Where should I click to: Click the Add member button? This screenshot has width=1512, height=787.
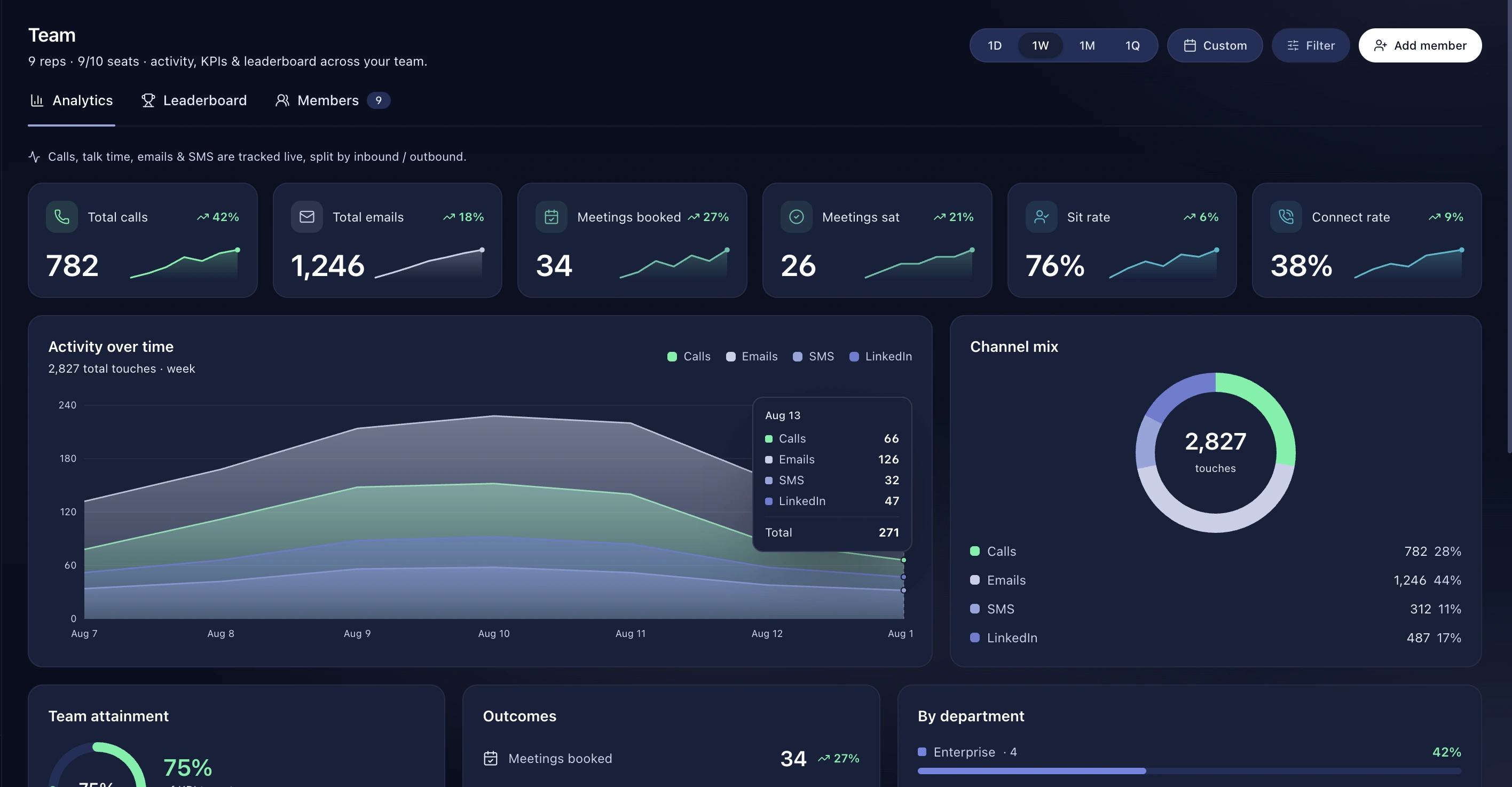1420,45
